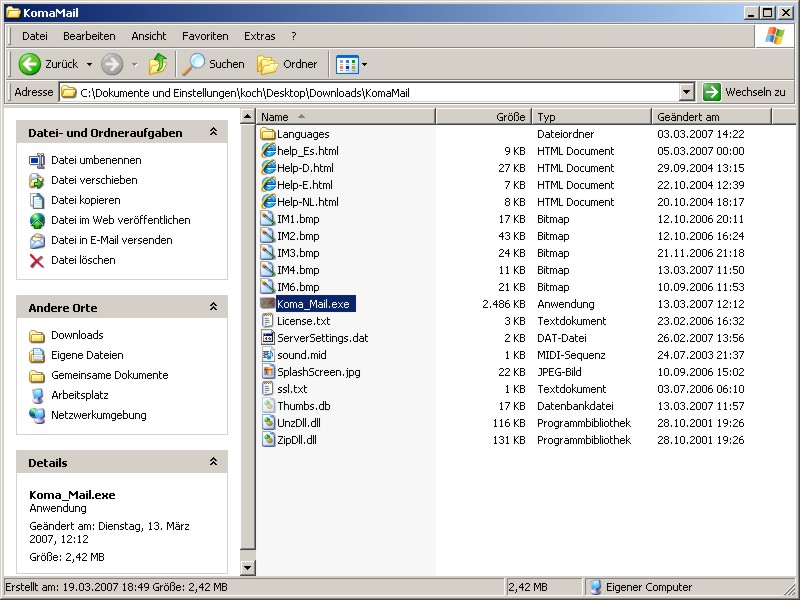Click the red X Datei löschen icon

coord(37,261)
